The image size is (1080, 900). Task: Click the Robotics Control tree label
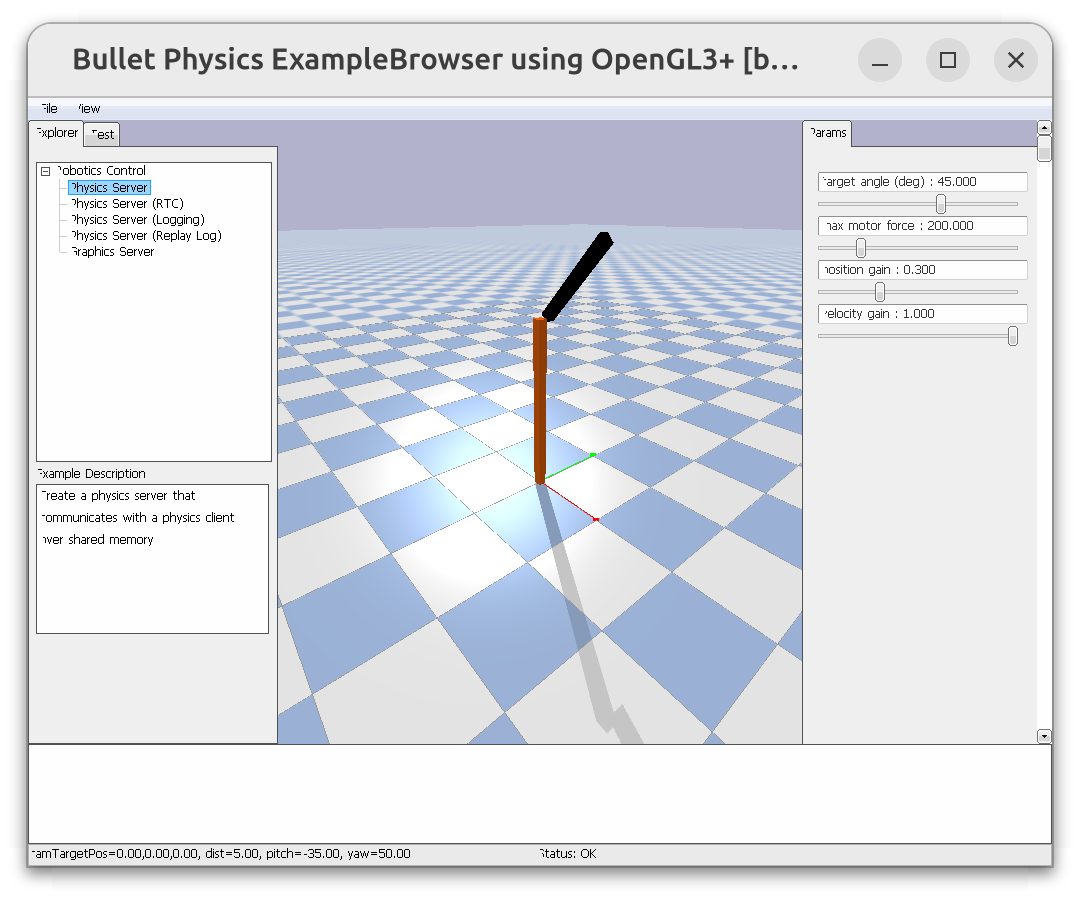(101, 171)
